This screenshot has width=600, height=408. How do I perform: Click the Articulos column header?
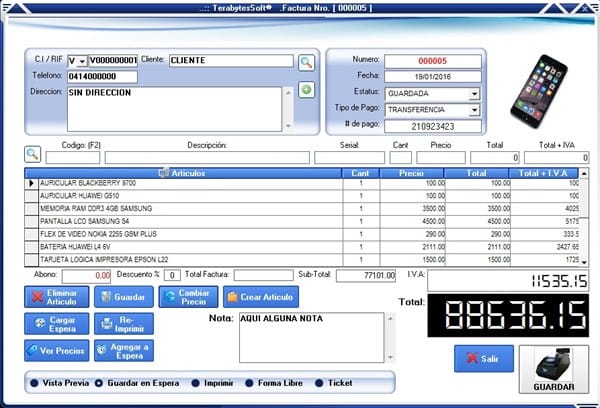[183, 173]
